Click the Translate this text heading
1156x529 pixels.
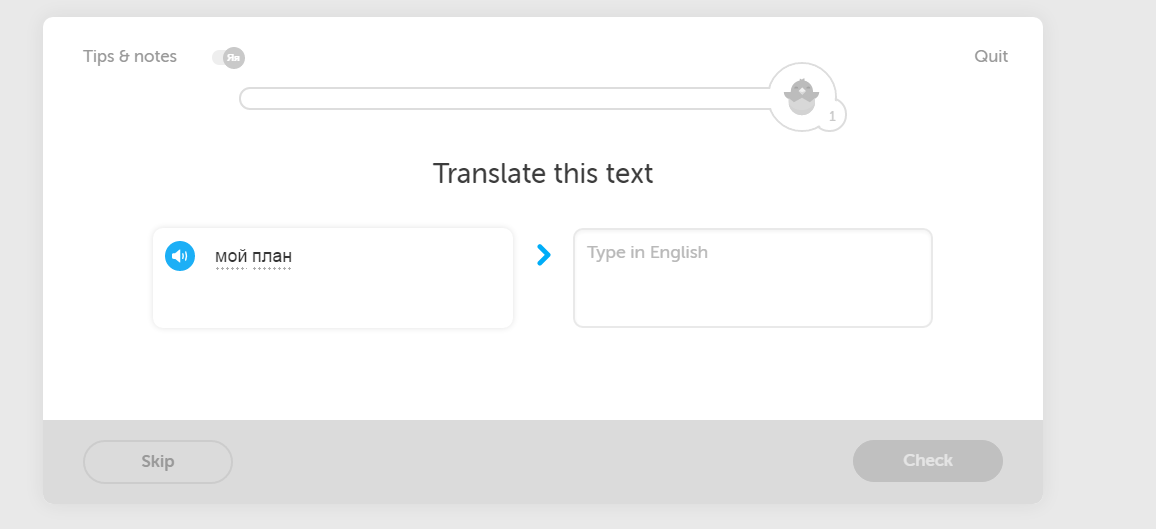coord(543,174)
